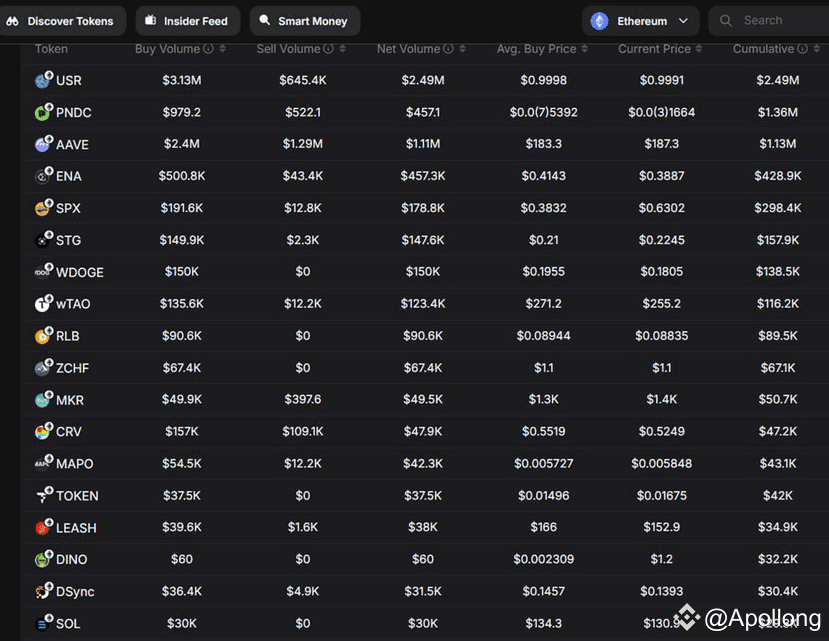Click the TOKEN token icon
This screenshot has height=641, width=829.
pos(44,496)
